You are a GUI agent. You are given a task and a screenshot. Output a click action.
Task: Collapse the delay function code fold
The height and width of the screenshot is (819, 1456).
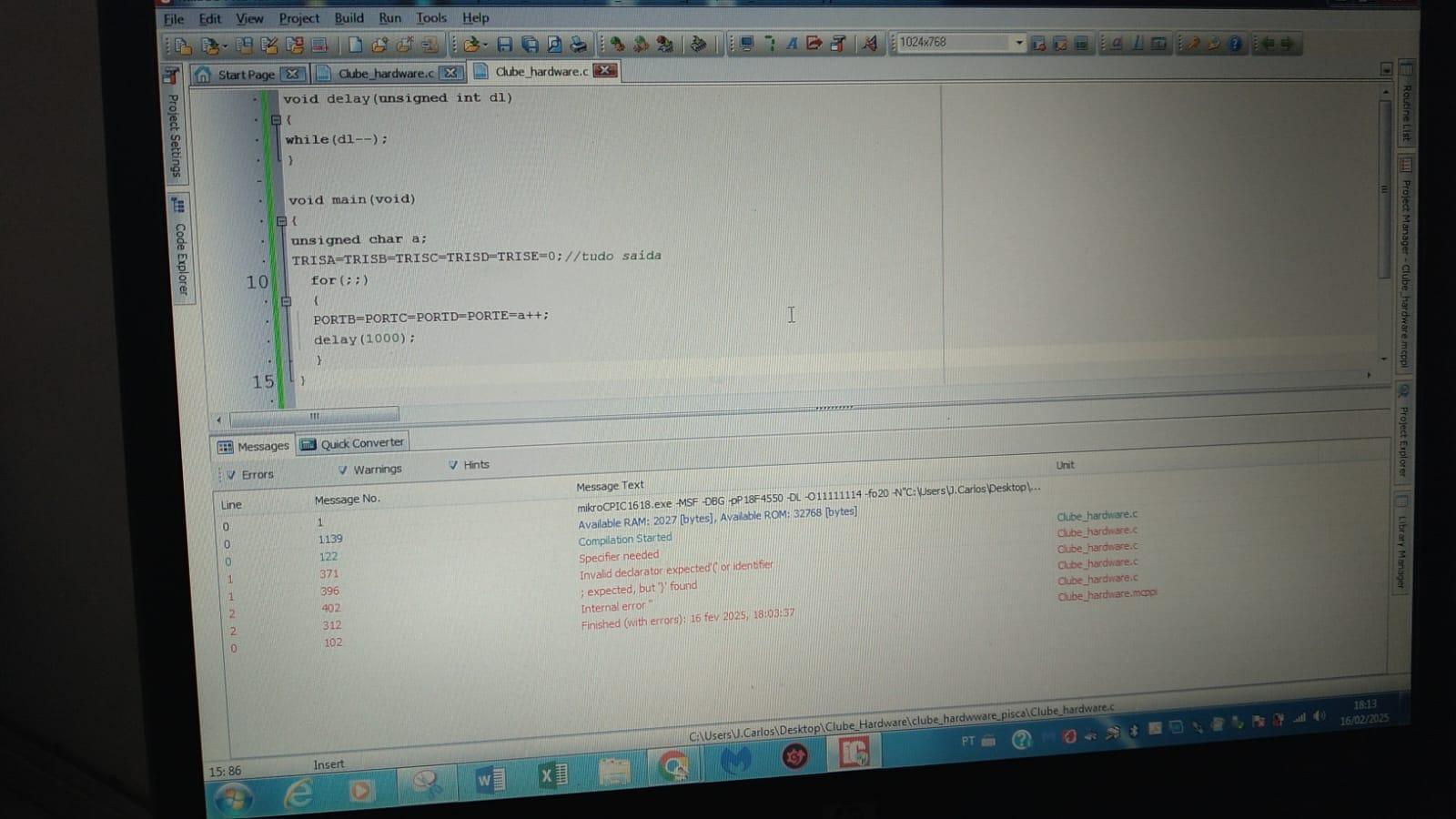(x=276, y=120)
